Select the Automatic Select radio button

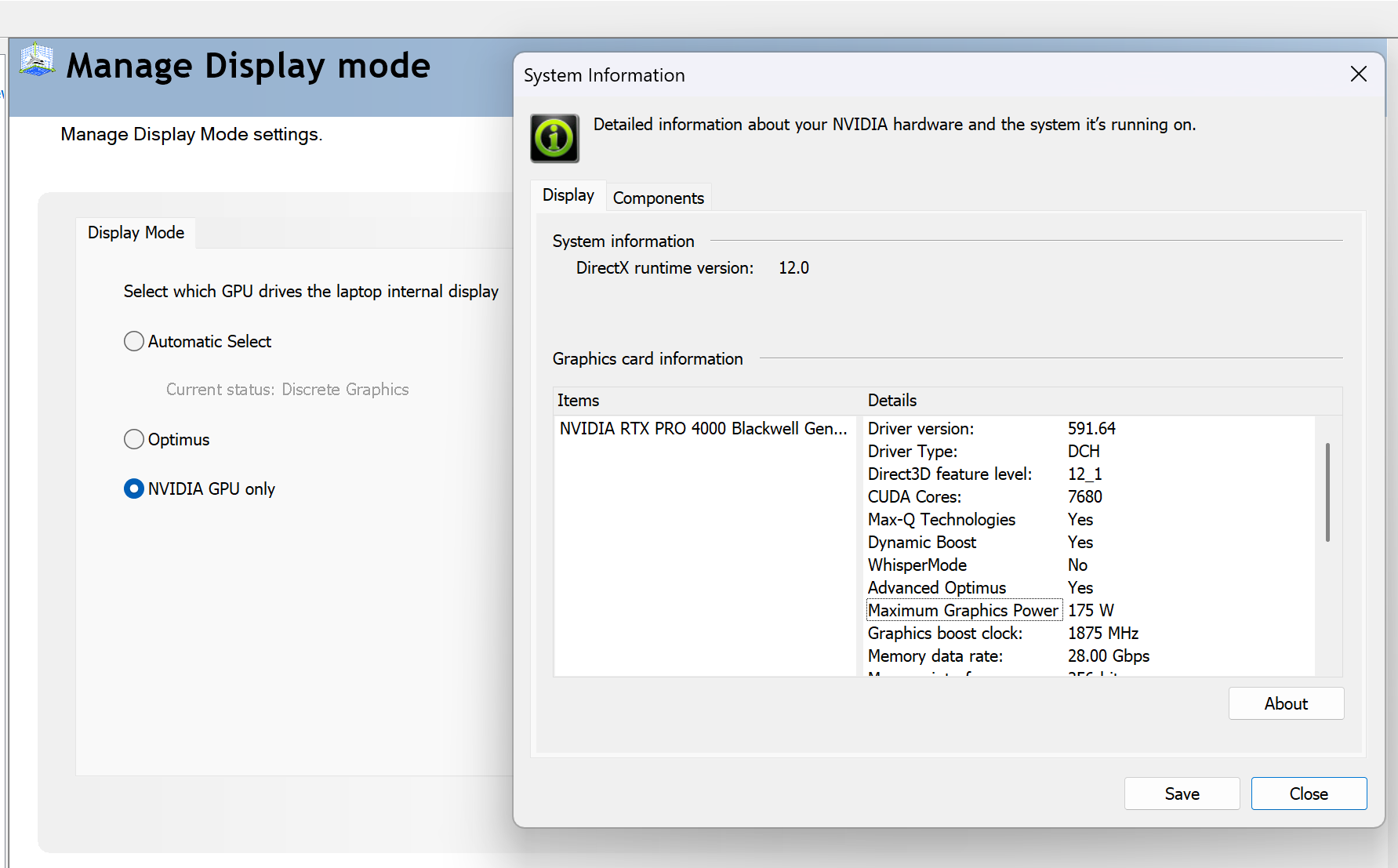(x=134, y=341)
